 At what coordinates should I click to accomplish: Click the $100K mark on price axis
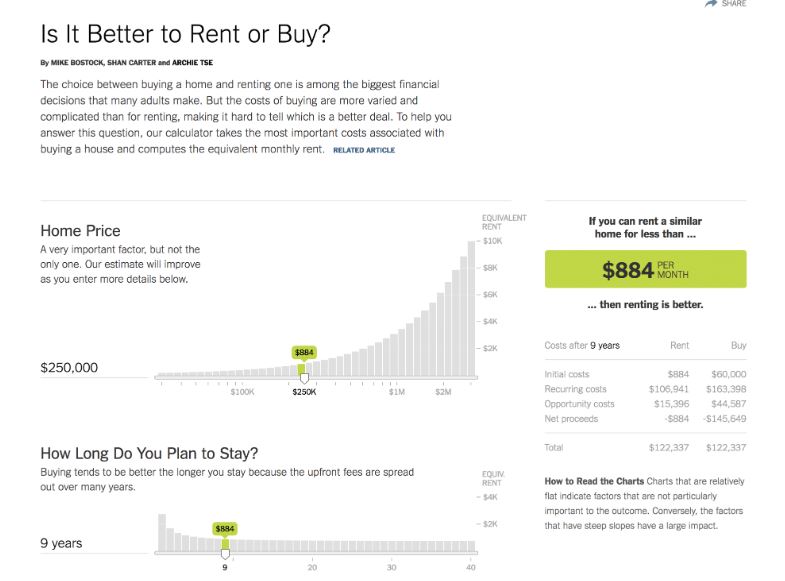click(242, 392)
